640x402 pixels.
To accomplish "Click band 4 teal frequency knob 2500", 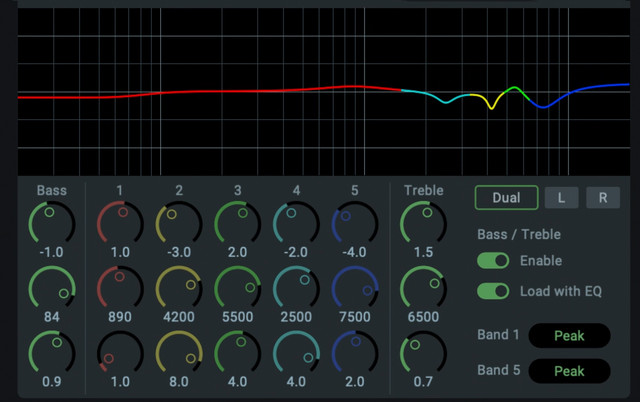I will 296,288.
